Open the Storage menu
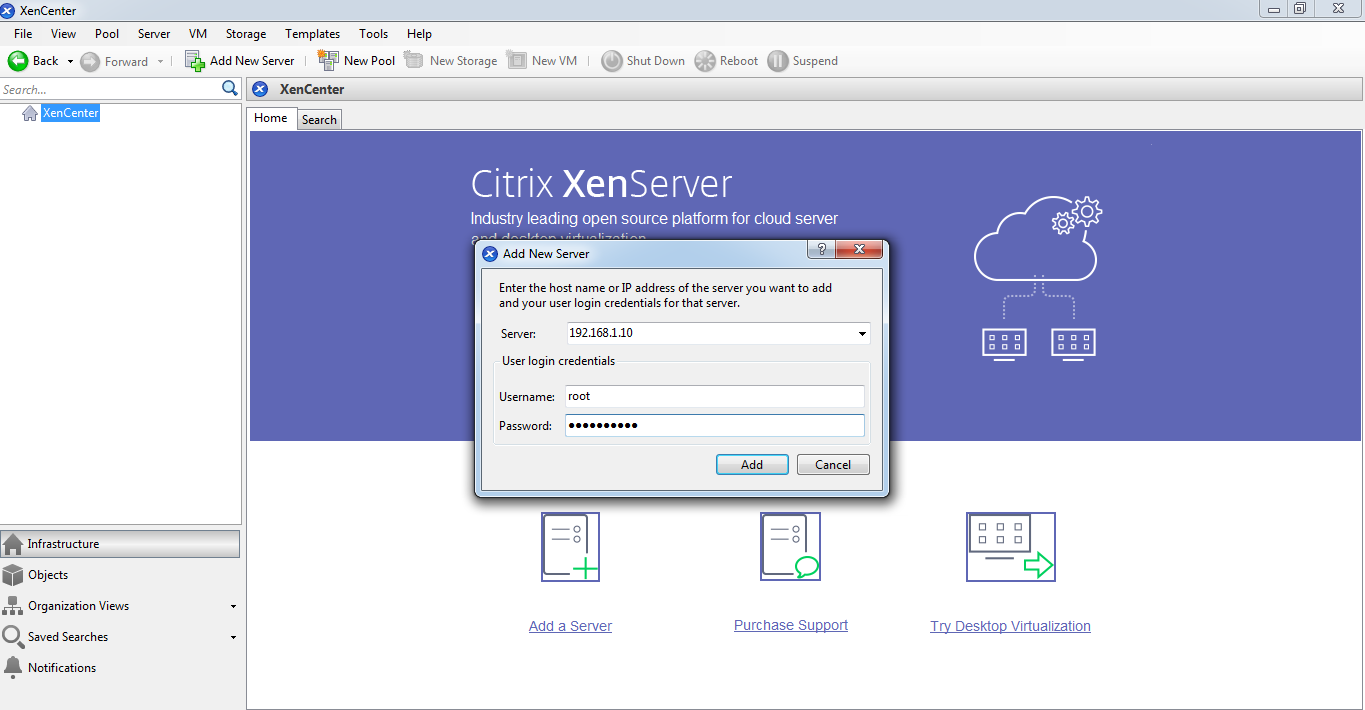 pyautogui.click(x=246, y=34)
